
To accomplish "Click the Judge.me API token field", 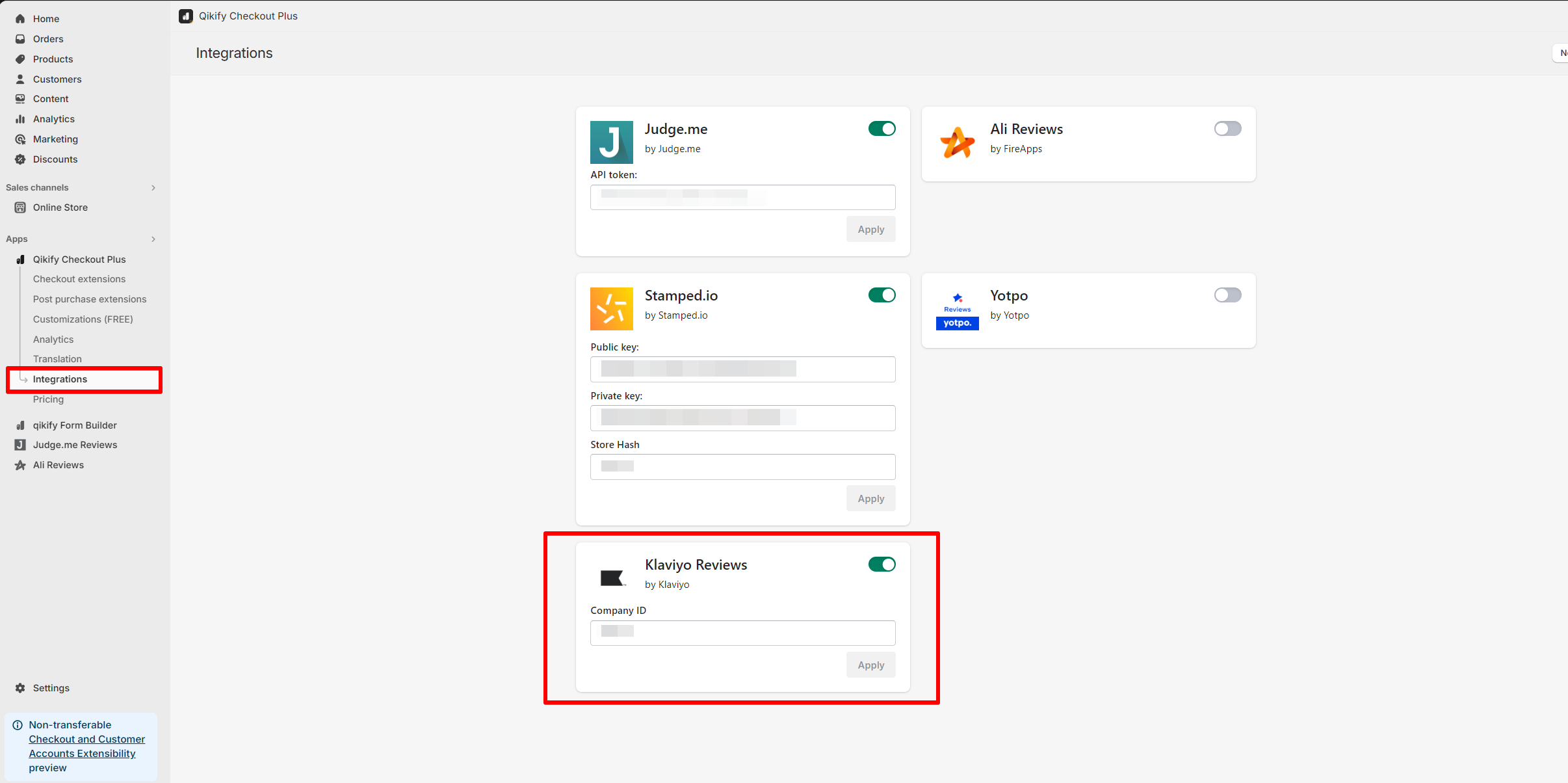I will click(x=743, y=197).
